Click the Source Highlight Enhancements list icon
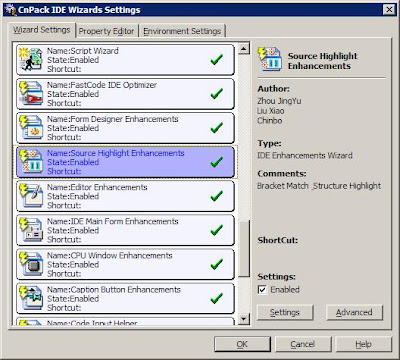The height and width of the screenshot is (360, 400). [x=31, y=162]
